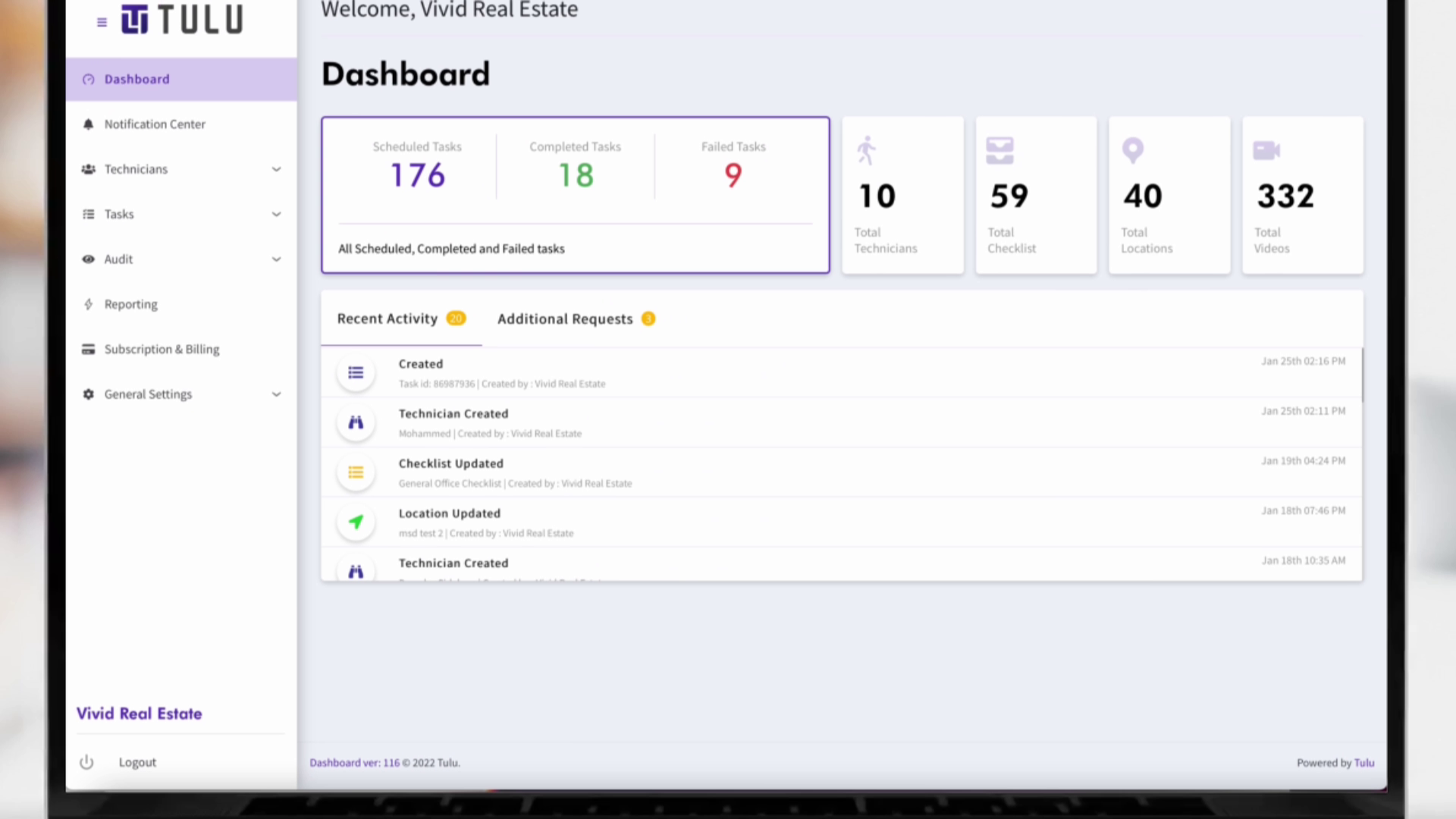Click the Jan 25th 02:16 PM timestamp
Viewport: 1456px width, 819px height.
[1304, 361]
